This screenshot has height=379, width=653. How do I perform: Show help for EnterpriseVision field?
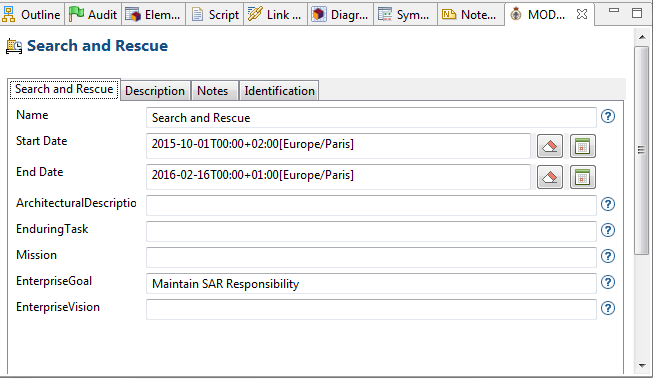point(608,308)
